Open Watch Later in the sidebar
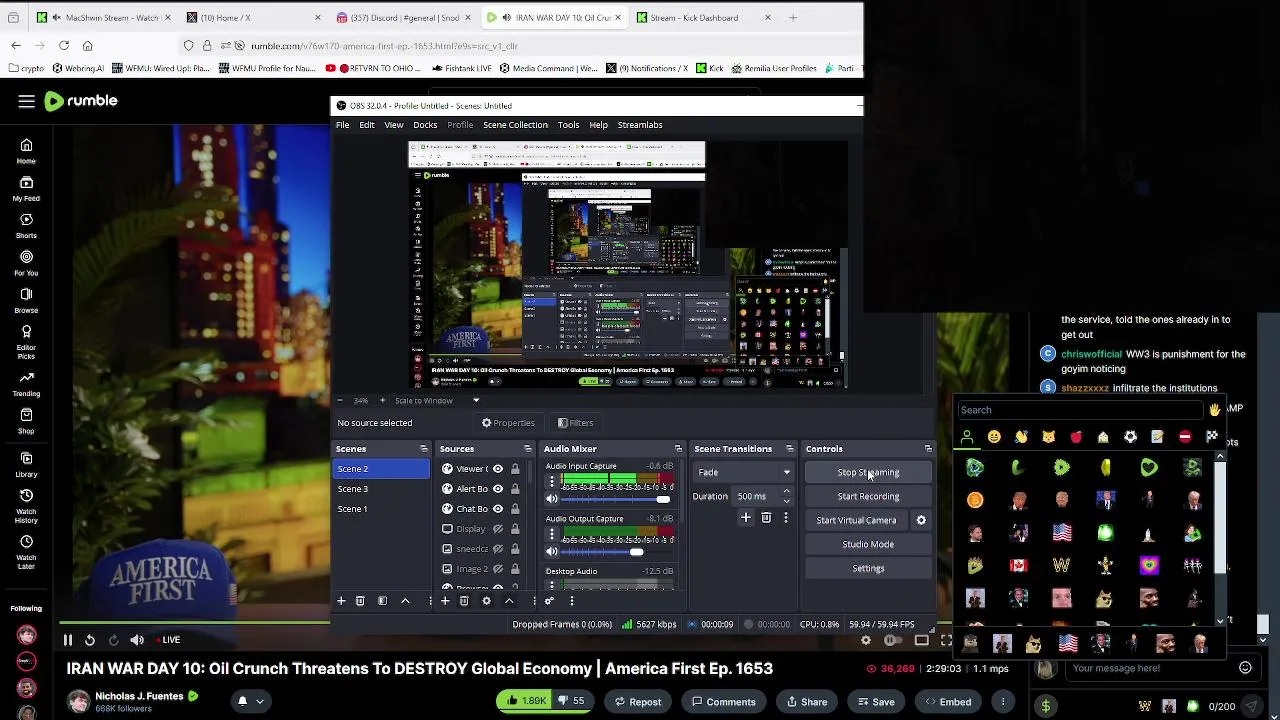 [26, 550]
